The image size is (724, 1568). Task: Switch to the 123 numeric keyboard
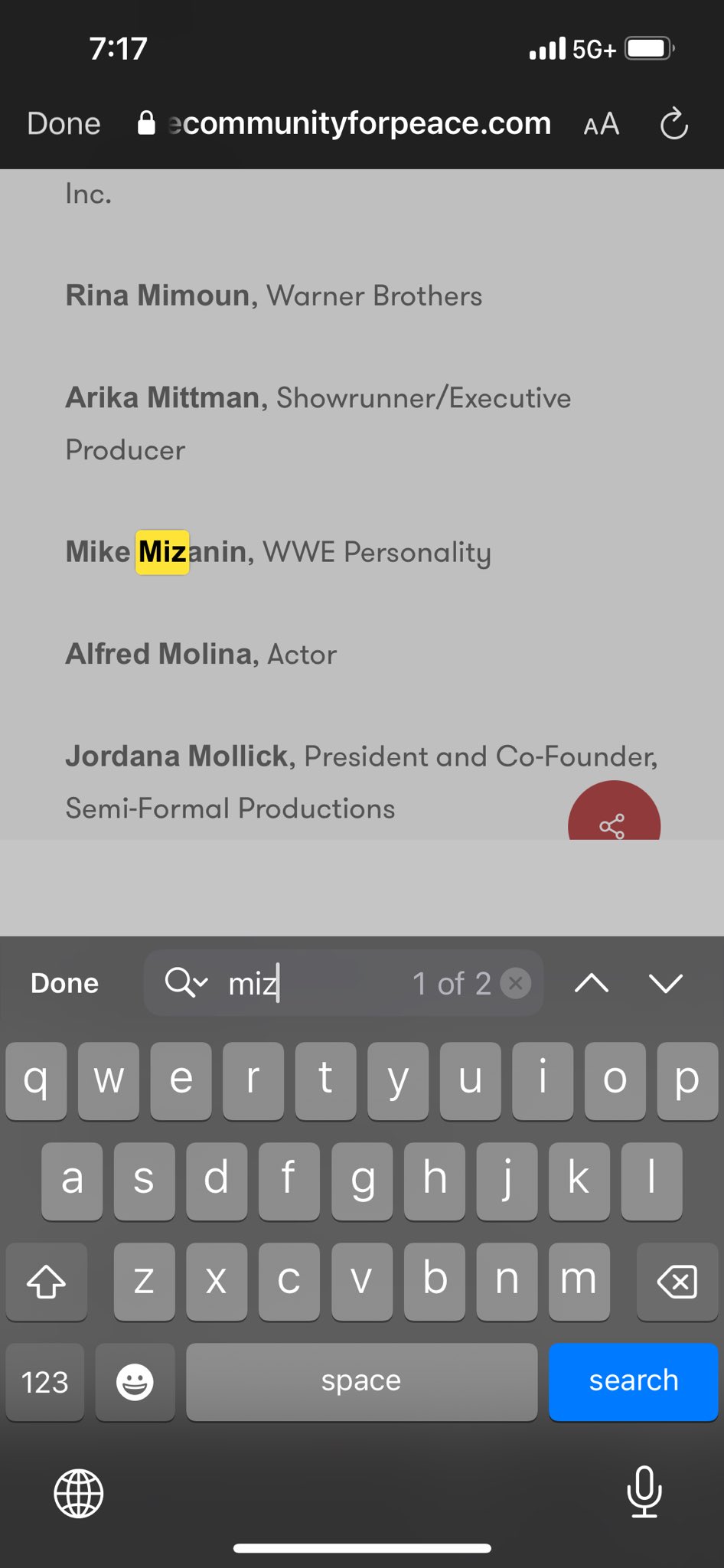[x=45, y=1382]
